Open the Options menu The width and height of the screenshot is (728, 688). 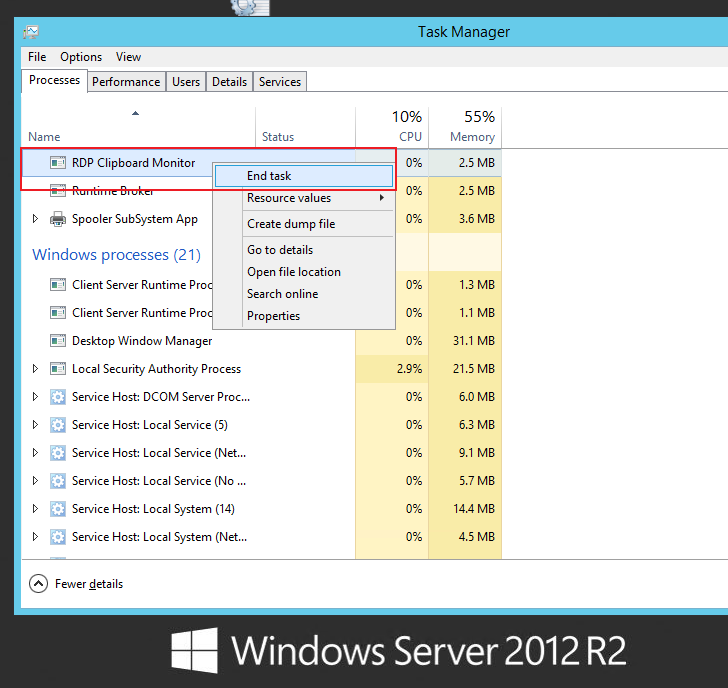pyautogui.click(x=81, y=57)
